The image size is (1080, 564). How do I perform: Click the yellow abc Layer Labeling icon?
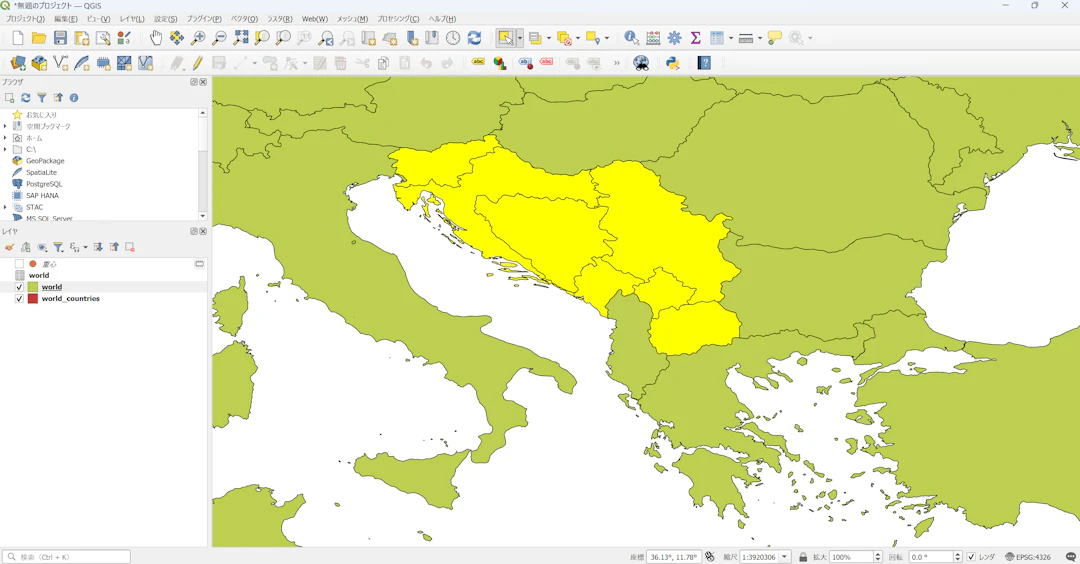pyautogui.click(x=478, y=63)
